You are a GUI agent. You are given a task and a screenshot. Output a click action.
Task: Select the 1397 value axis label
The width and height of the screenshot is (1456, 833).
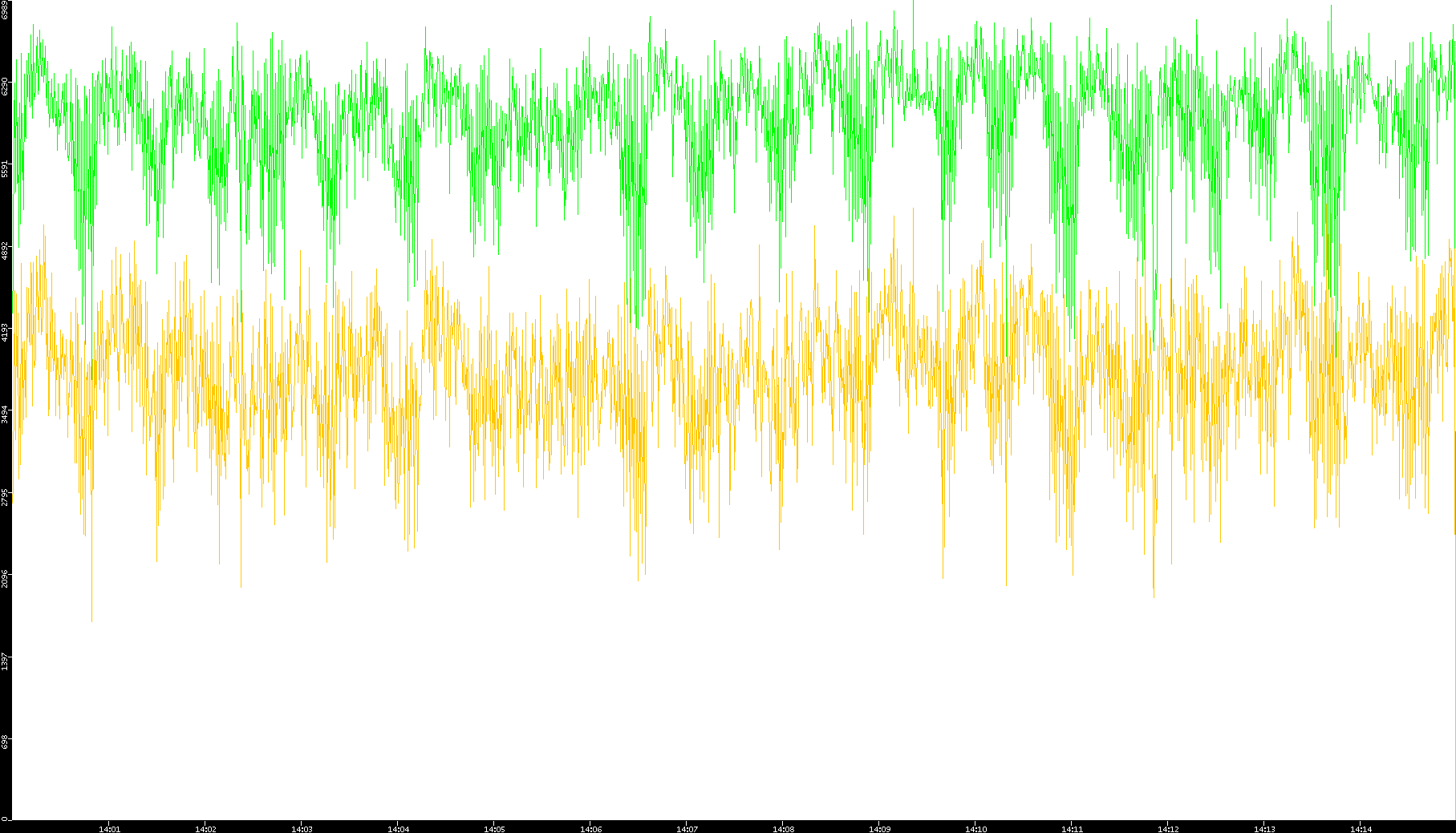click(x=6, y=661)
